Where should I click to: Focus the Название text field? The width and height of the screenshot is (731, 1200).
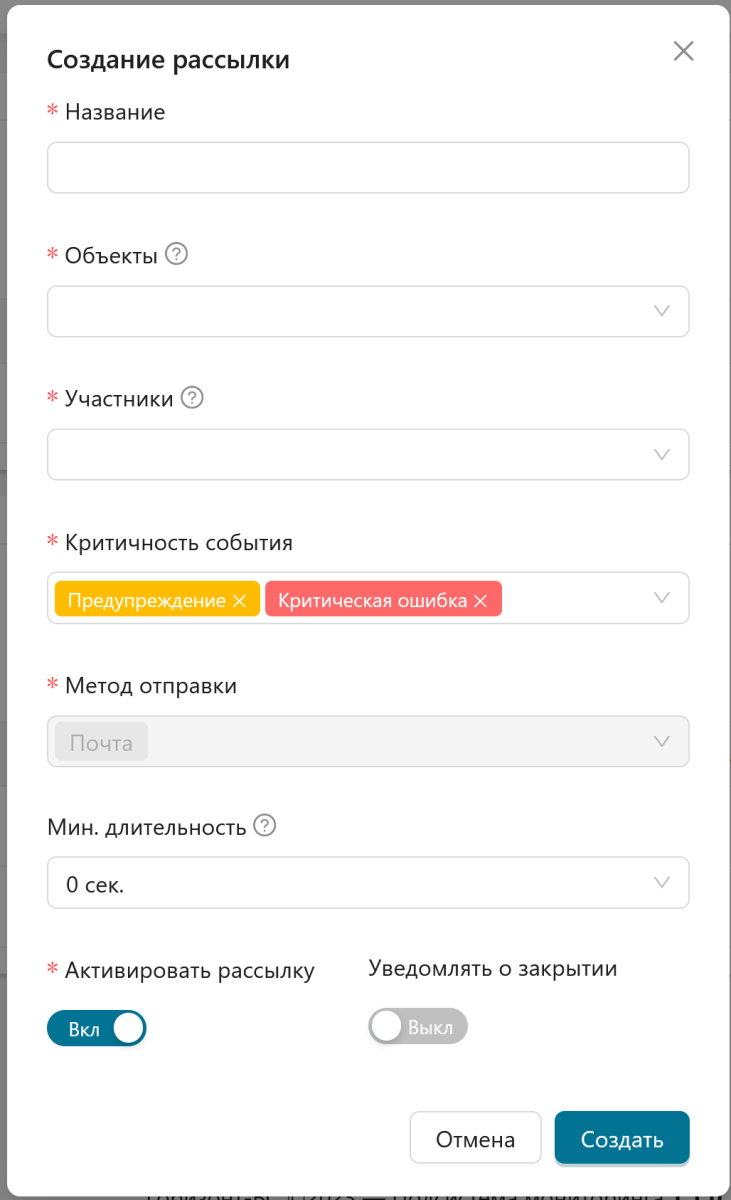click(x=368, y=167)
